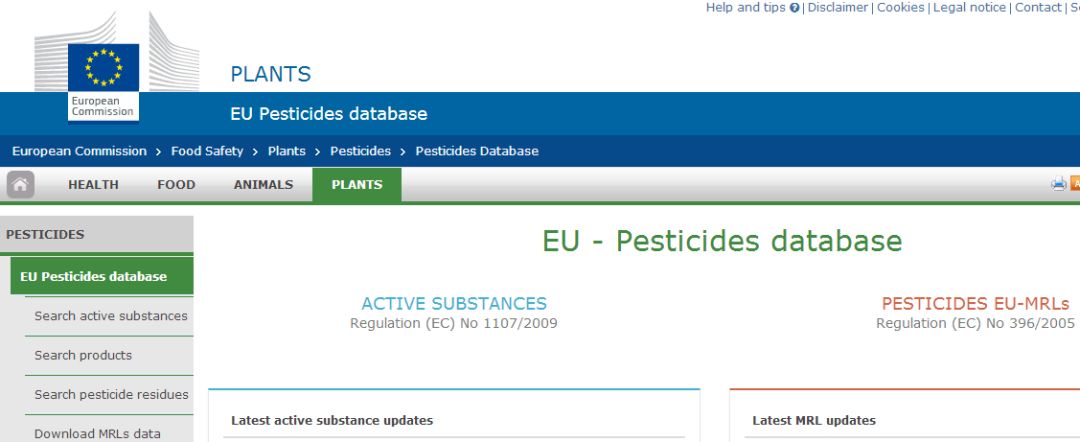Select the ANIMALS navigation tab

(x=263, y=185)
